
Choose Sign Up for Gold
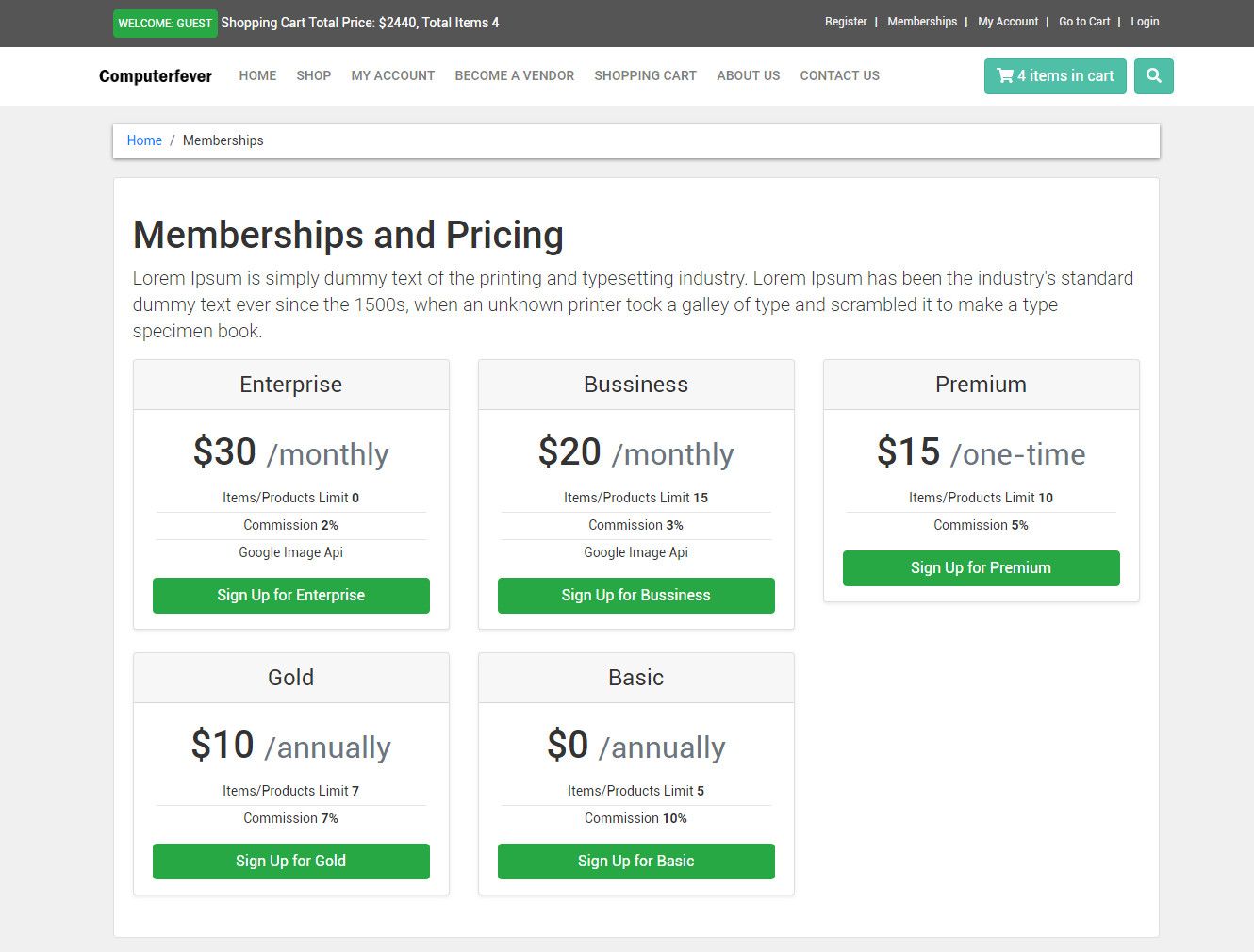(x=290, y=862)
